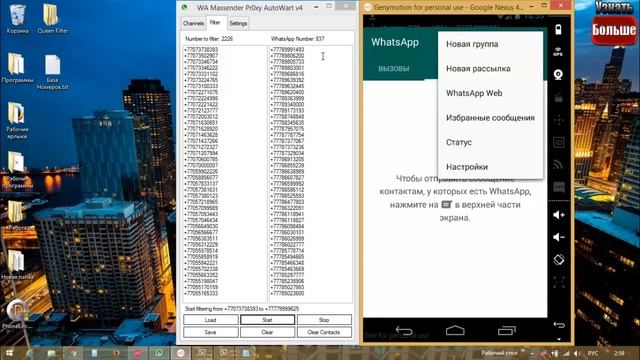Open the remote control widget in Genymotion

click(558, 120)
